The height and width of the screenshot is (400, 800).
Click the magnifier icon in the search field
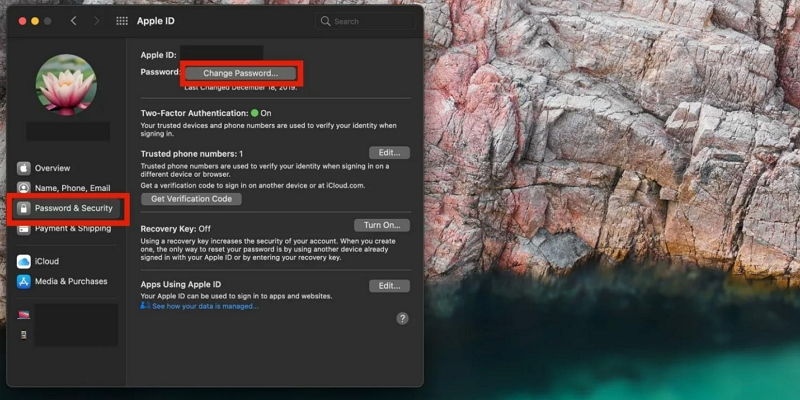coord(325,21)
